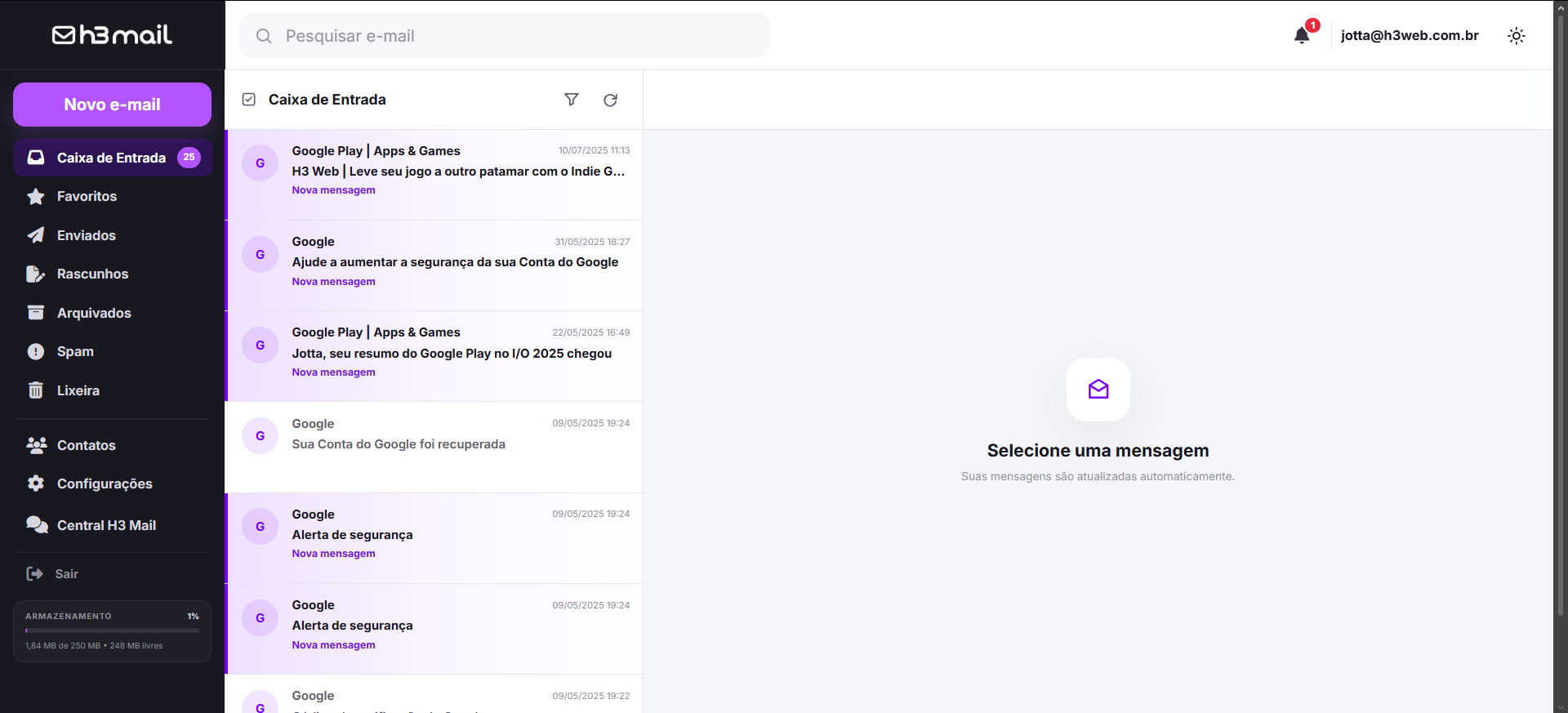Click the Caixa de Entrada sidebar tray icon
Viewport: 1568px width, 713px height.
tap(36, 158)
